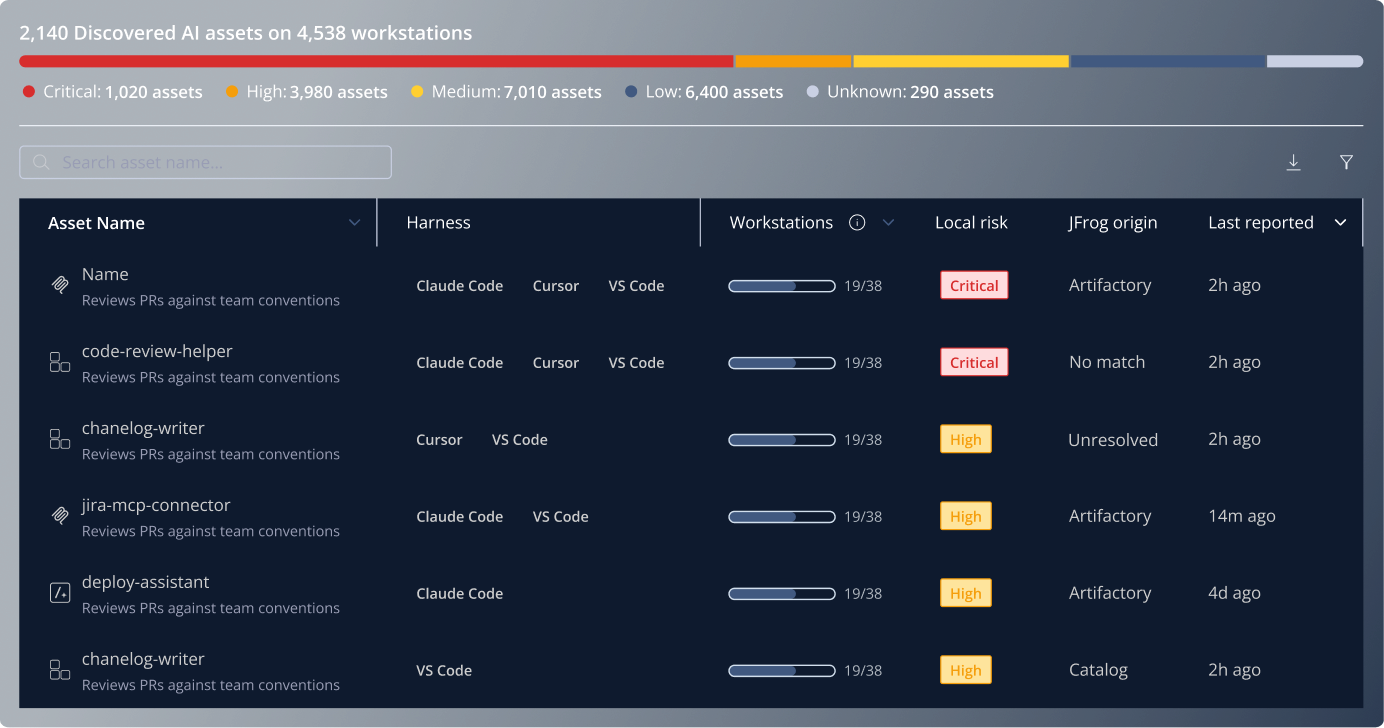1384x728 pixels.
Task: Click the yellow Medium segment of the risk bar
Action: click(961, 61)
